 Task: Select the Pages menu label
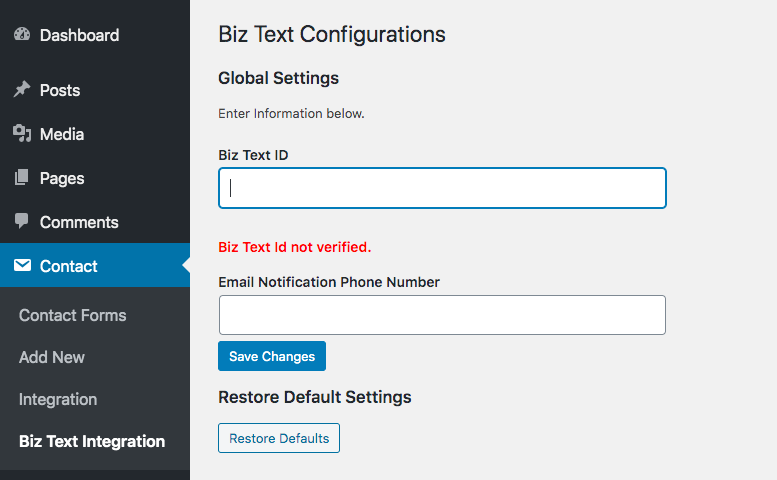tap(62, 178)
